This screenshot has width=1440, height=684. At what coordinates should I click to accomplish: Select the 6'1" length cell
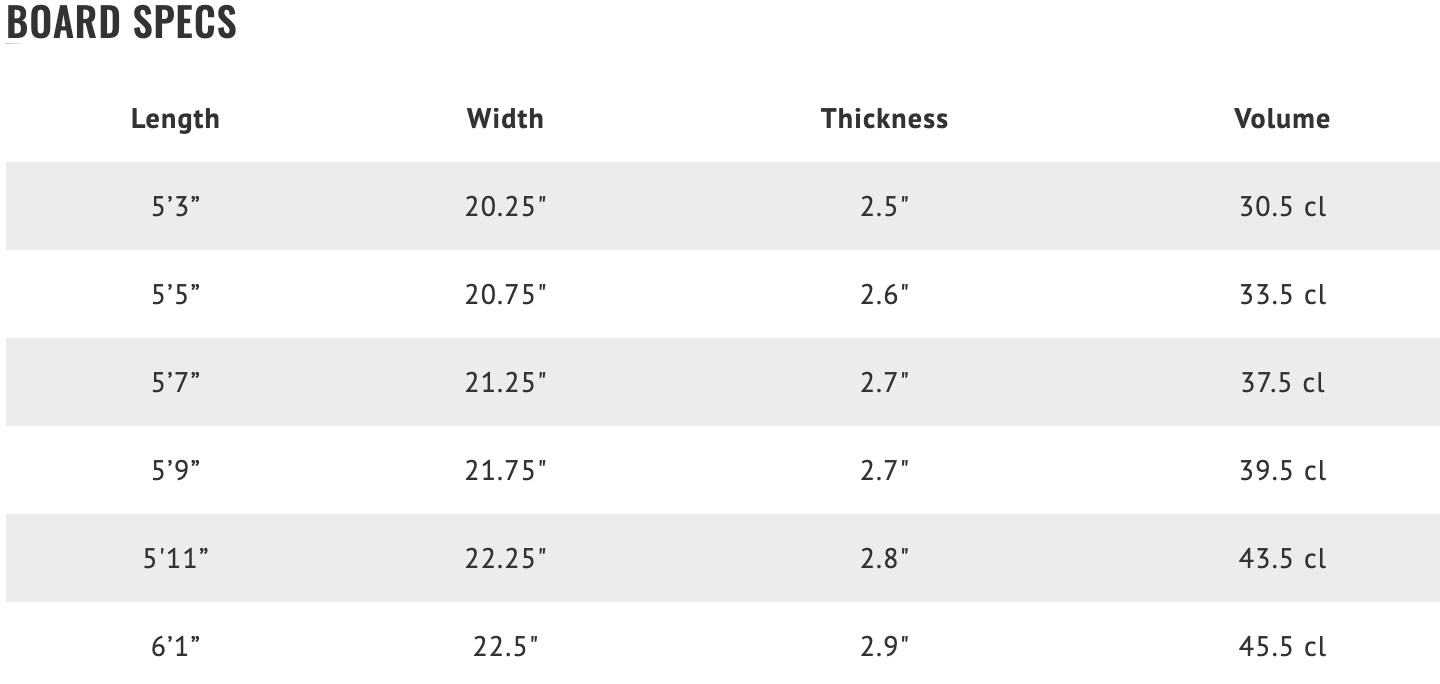point(175,647)
